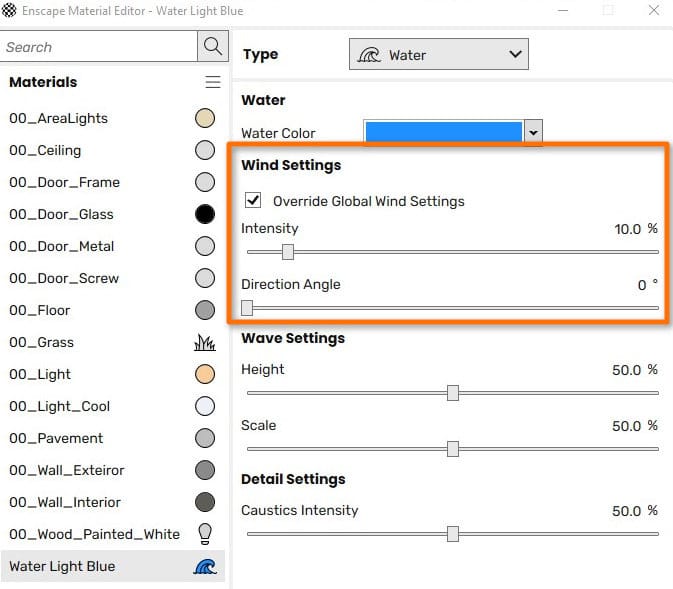673x589 pixels.
Task: Uncheck Override Global Wind Settings
Action: tap(253, 201)
